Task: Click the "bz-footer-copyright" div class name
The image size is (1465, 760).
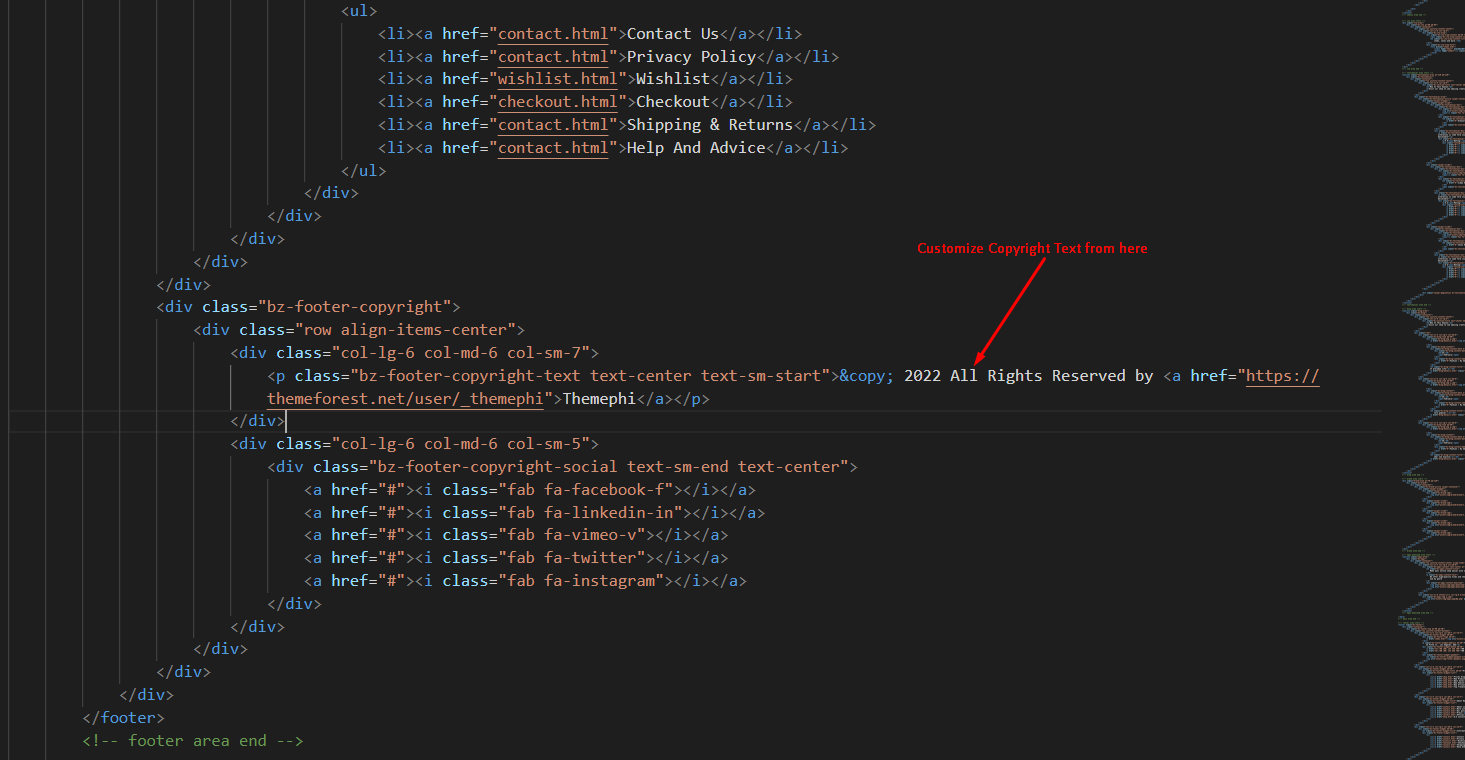Action: point(354,307)
